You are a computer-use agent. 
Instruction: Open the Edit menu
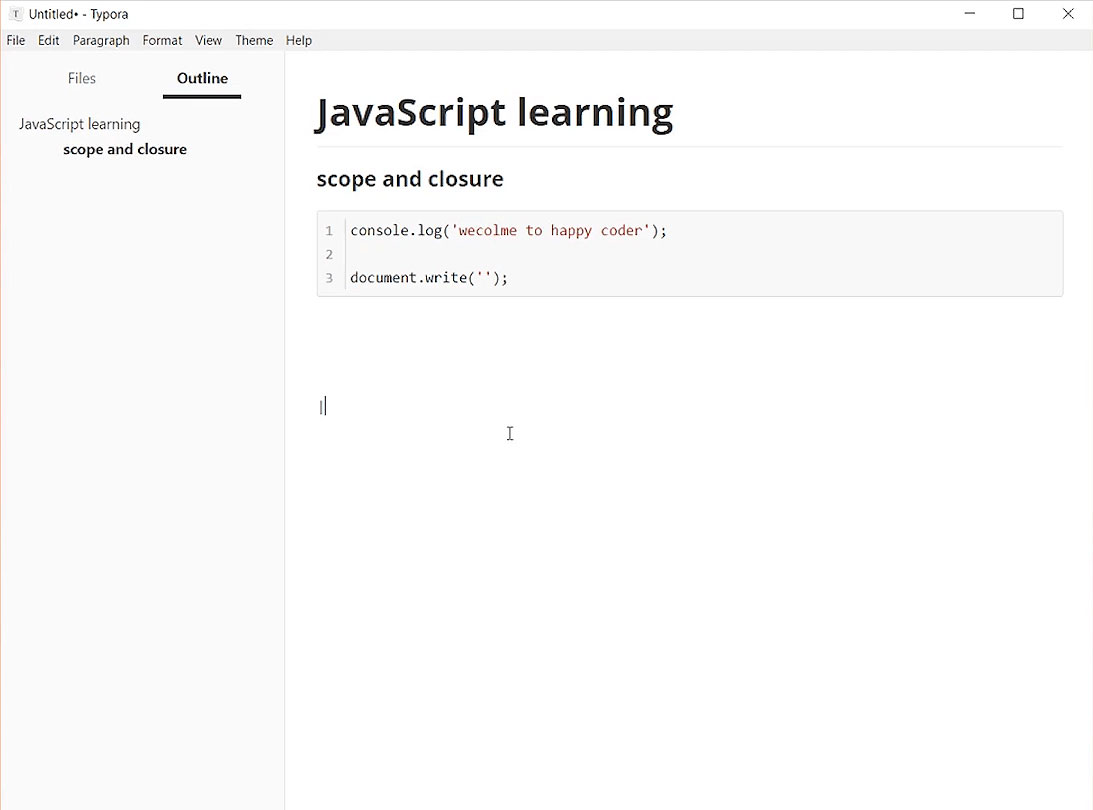click(49, 41)
